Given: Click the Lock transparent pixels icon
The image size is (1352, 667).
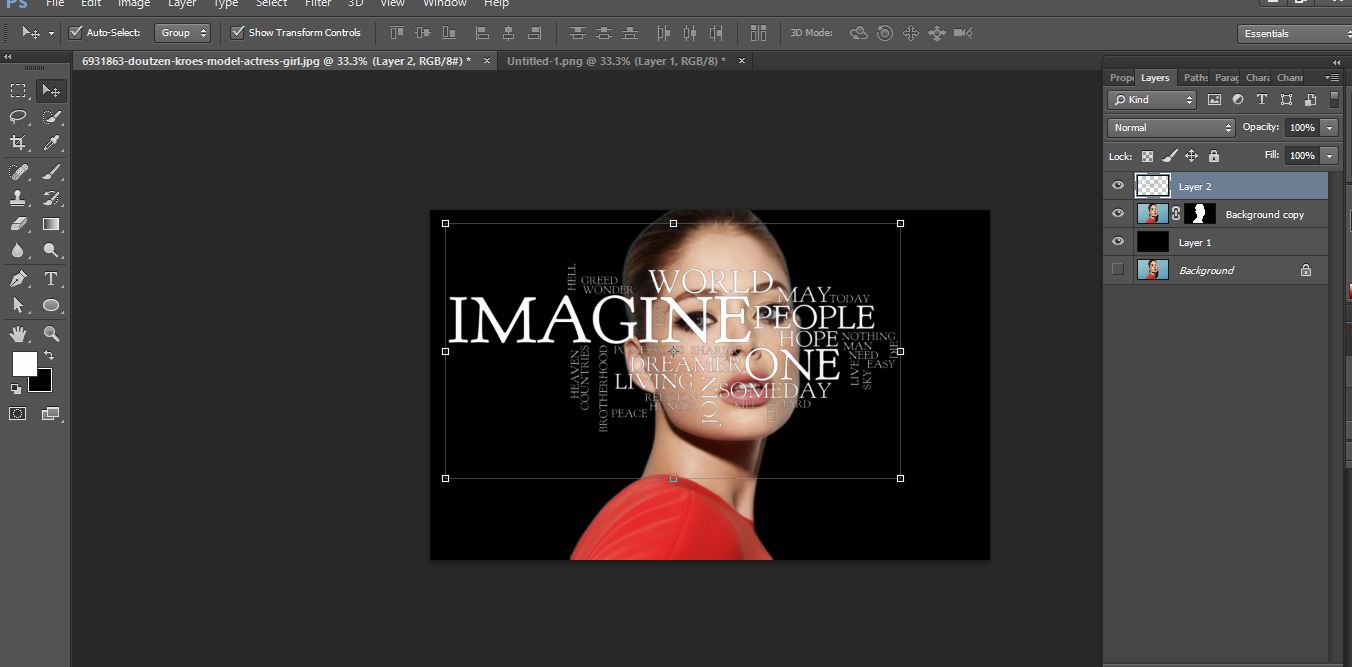Looking at the screenshot, I should tap(1147, 156).
